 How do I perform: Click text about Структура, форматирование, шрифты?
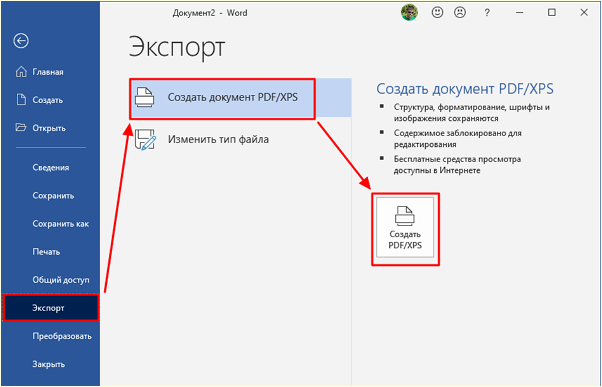[471, 113]
